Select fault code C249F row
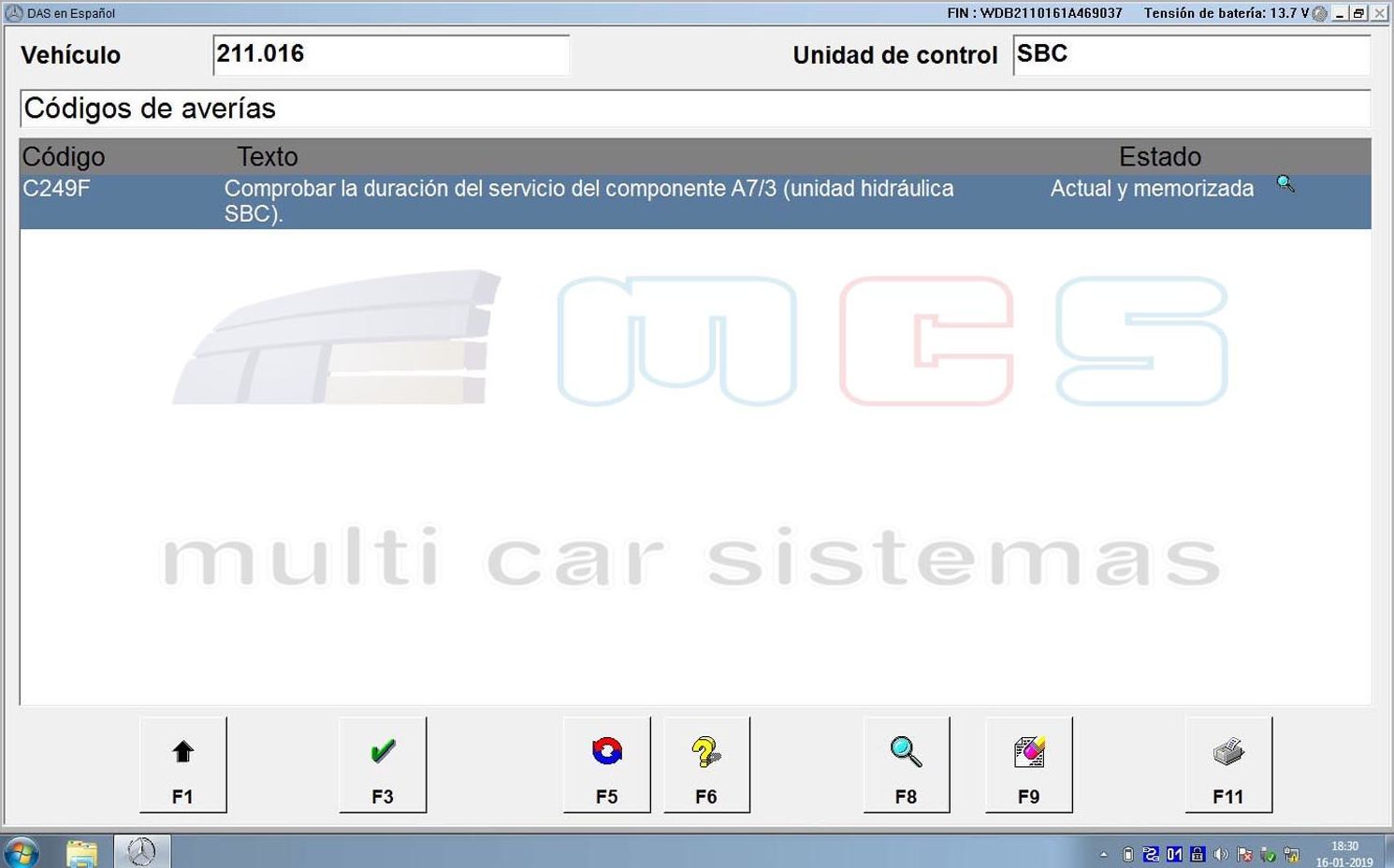This screenshot has height=868, width=1394. pos(695,201)
